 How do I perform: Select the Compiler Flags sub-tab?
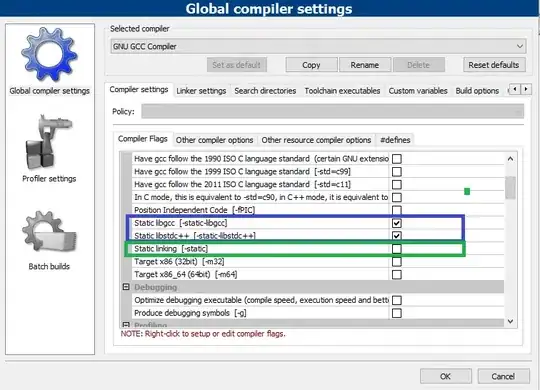143,139
